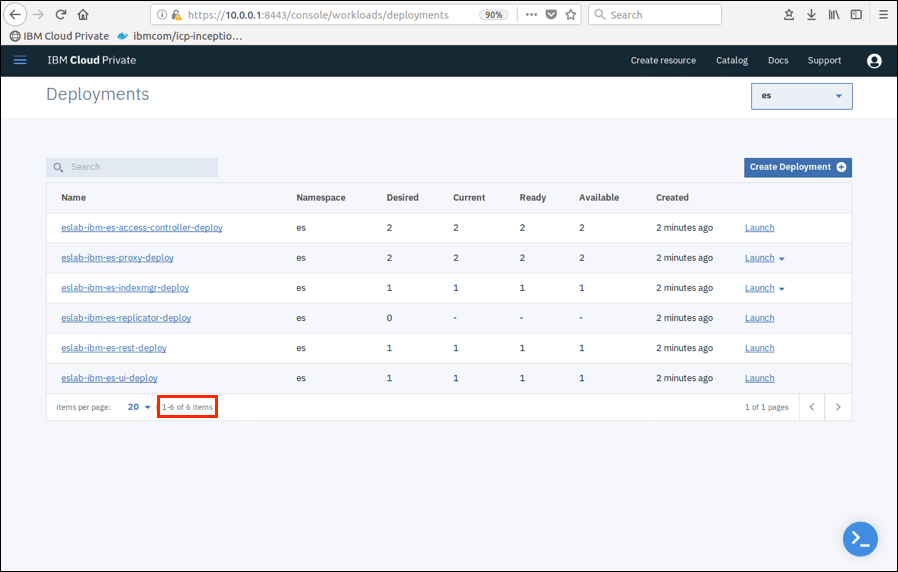Viewport: 898px width, 572px height.
Task: Open the downloads arrow icon
Action: tap(811, 15)
